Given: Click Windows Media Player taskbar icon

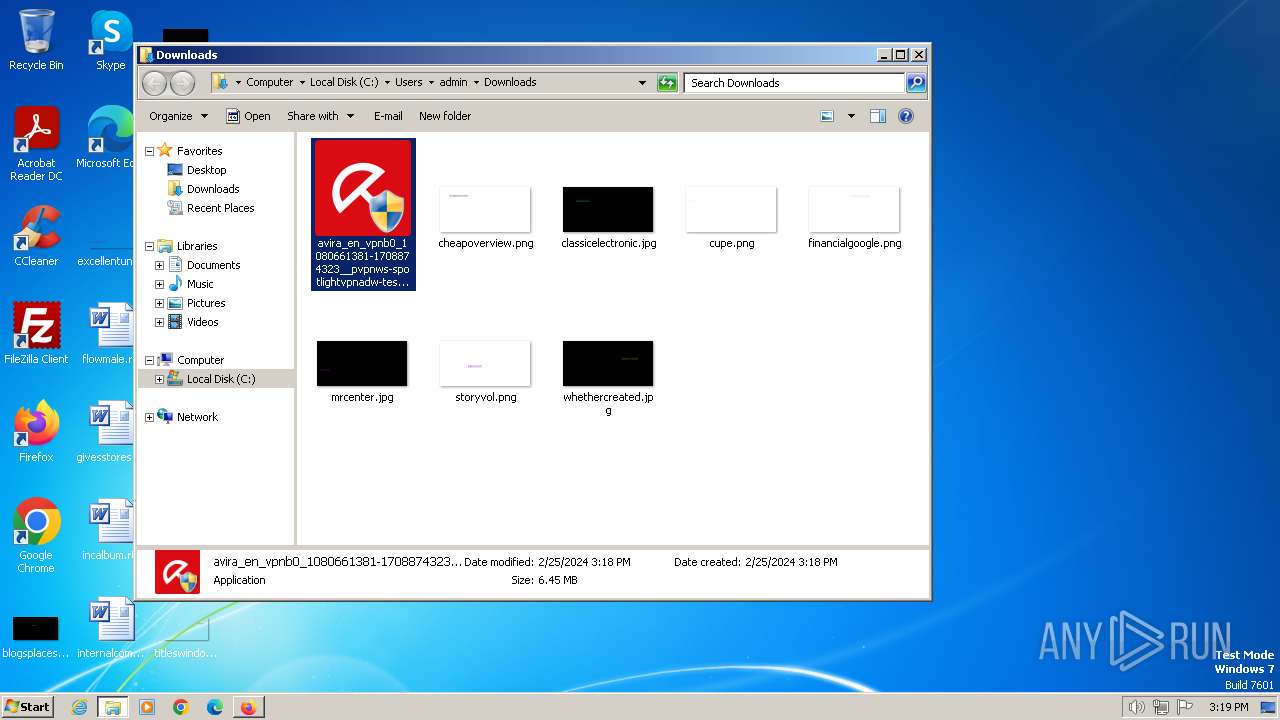Looking at the screenshot, I should point(147,707).
